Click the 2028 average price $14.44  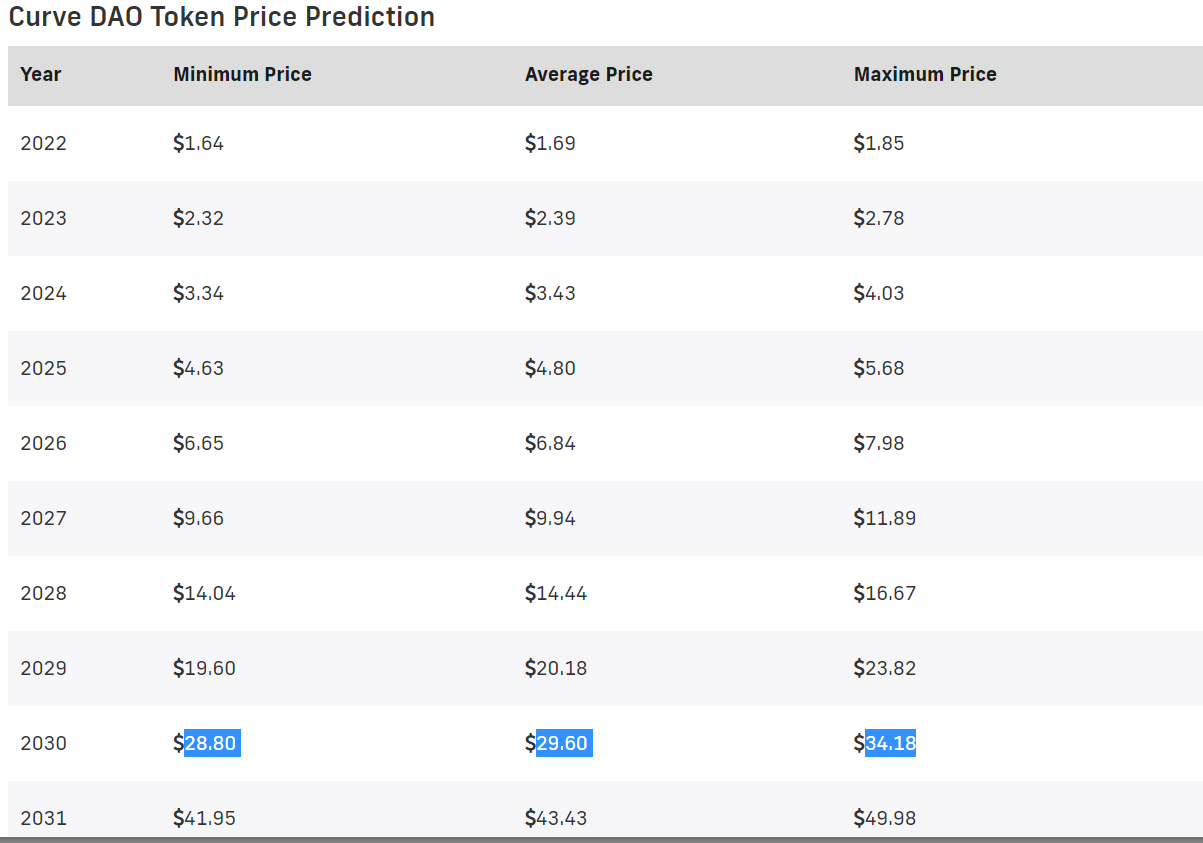556,593
